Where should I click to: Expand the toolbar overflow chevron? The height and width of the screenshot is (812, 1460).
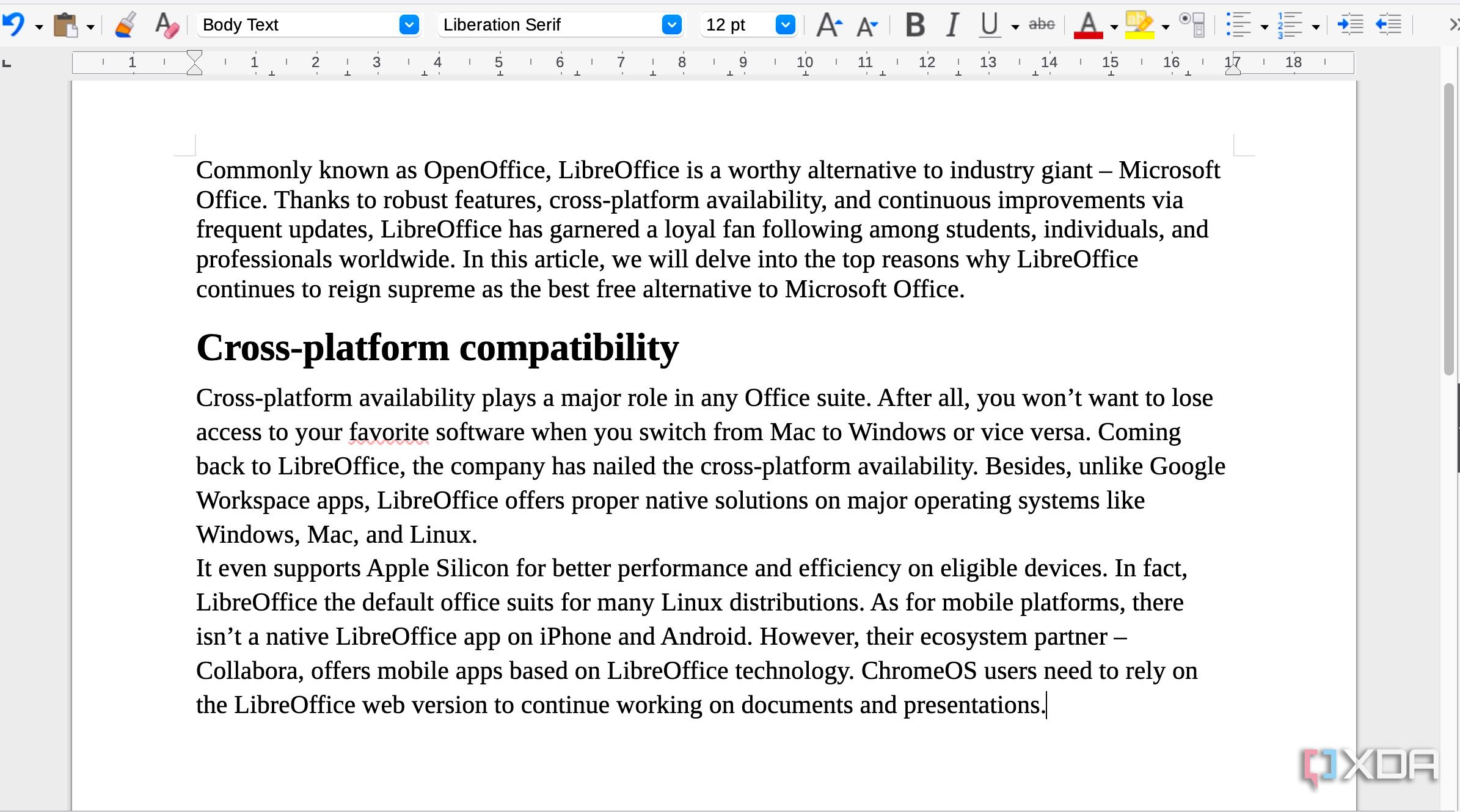(x=1454, y=25)
